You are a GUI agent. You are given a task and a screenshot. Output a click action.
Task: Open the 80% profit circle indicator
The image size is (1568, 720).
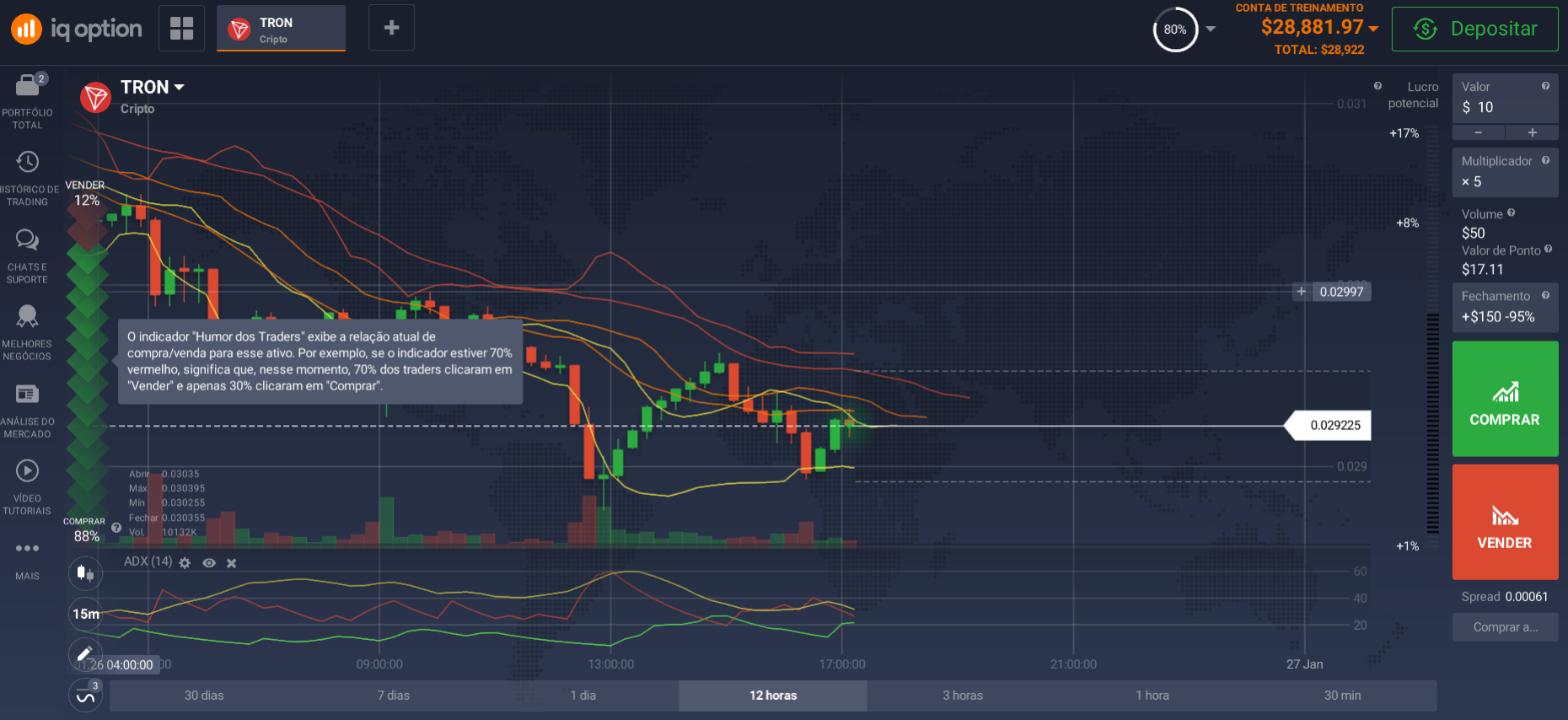[1175, 30]
